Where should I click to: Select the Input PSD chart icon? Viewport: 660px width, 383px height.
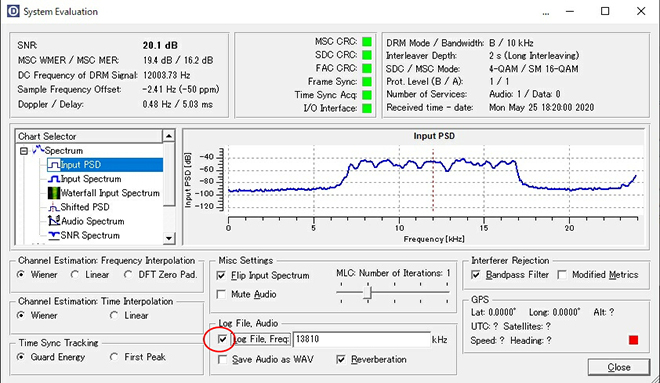coord(54,165)
